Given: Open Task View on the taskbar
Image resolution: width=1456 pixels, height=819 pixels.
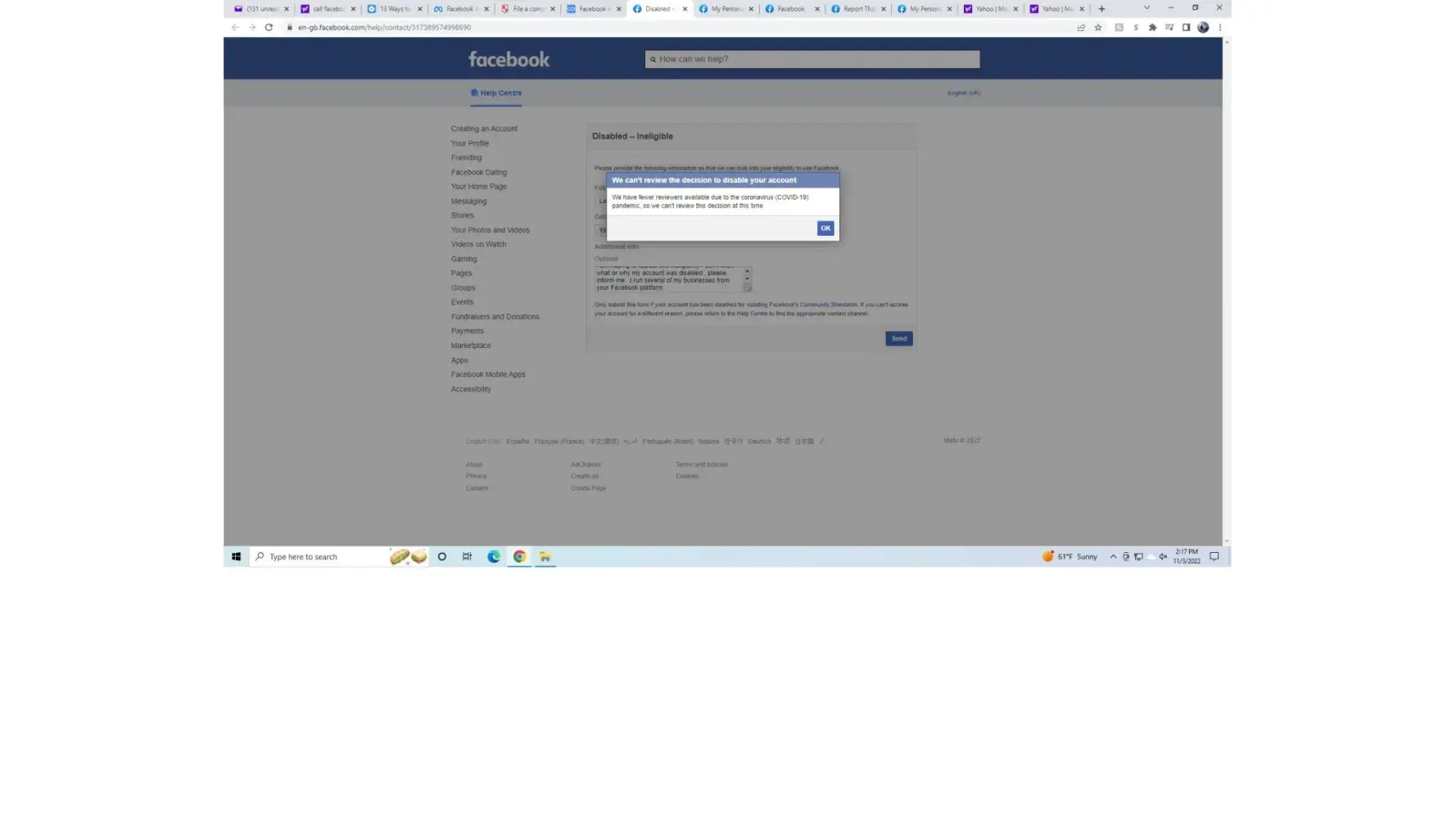Looking at the screenshot, I should pyautogui.click(x=467, y=557).
